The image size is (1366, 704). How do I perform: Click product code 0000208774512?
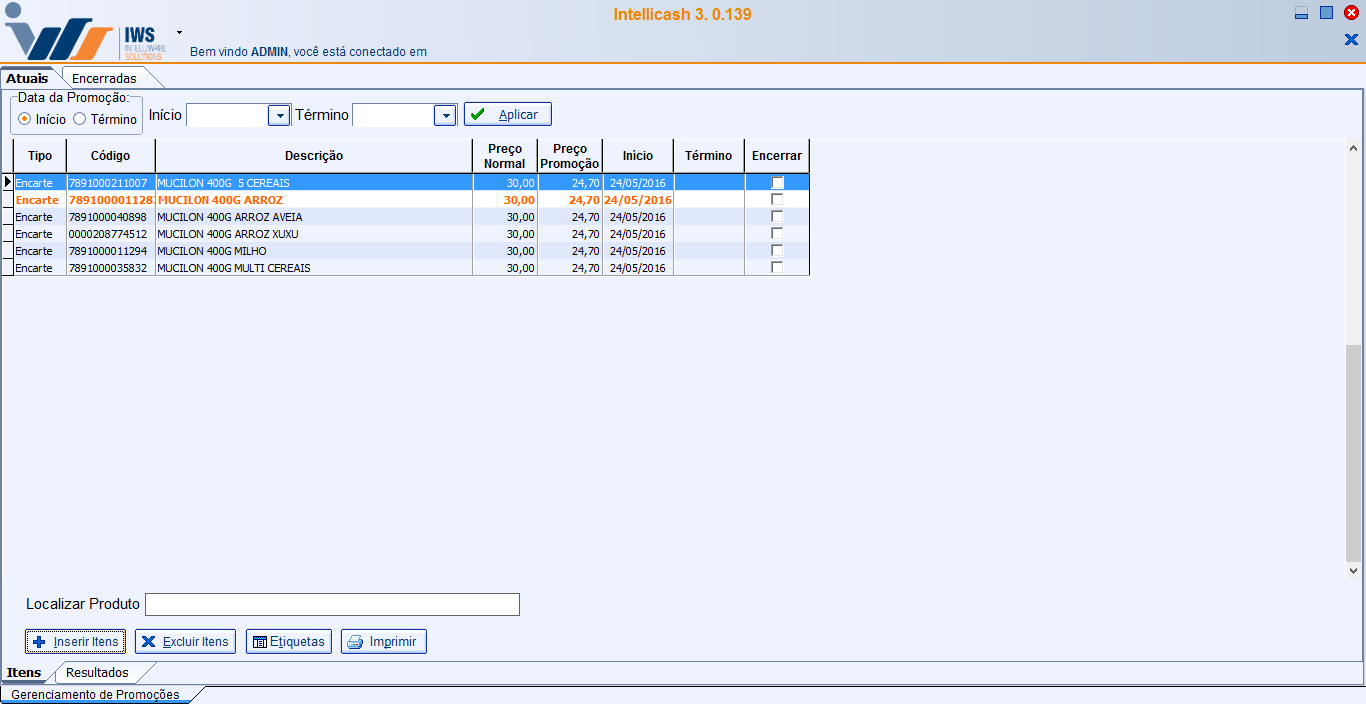point(108,234)
